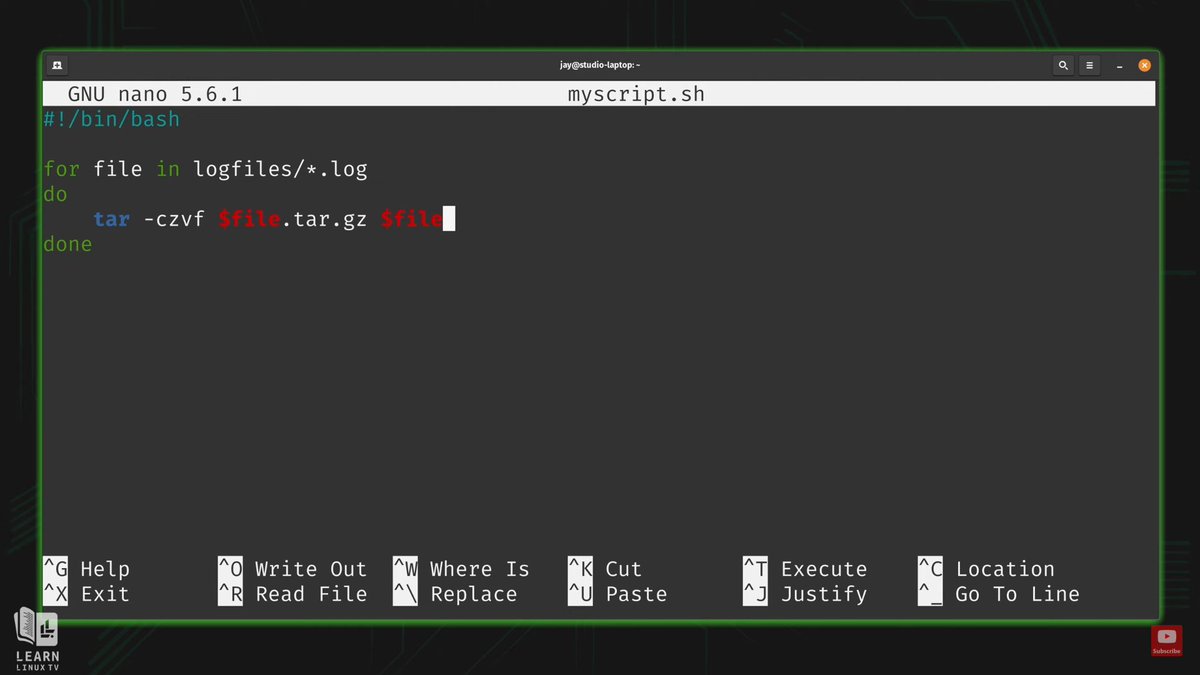Click the 'tar' command word

112,219
